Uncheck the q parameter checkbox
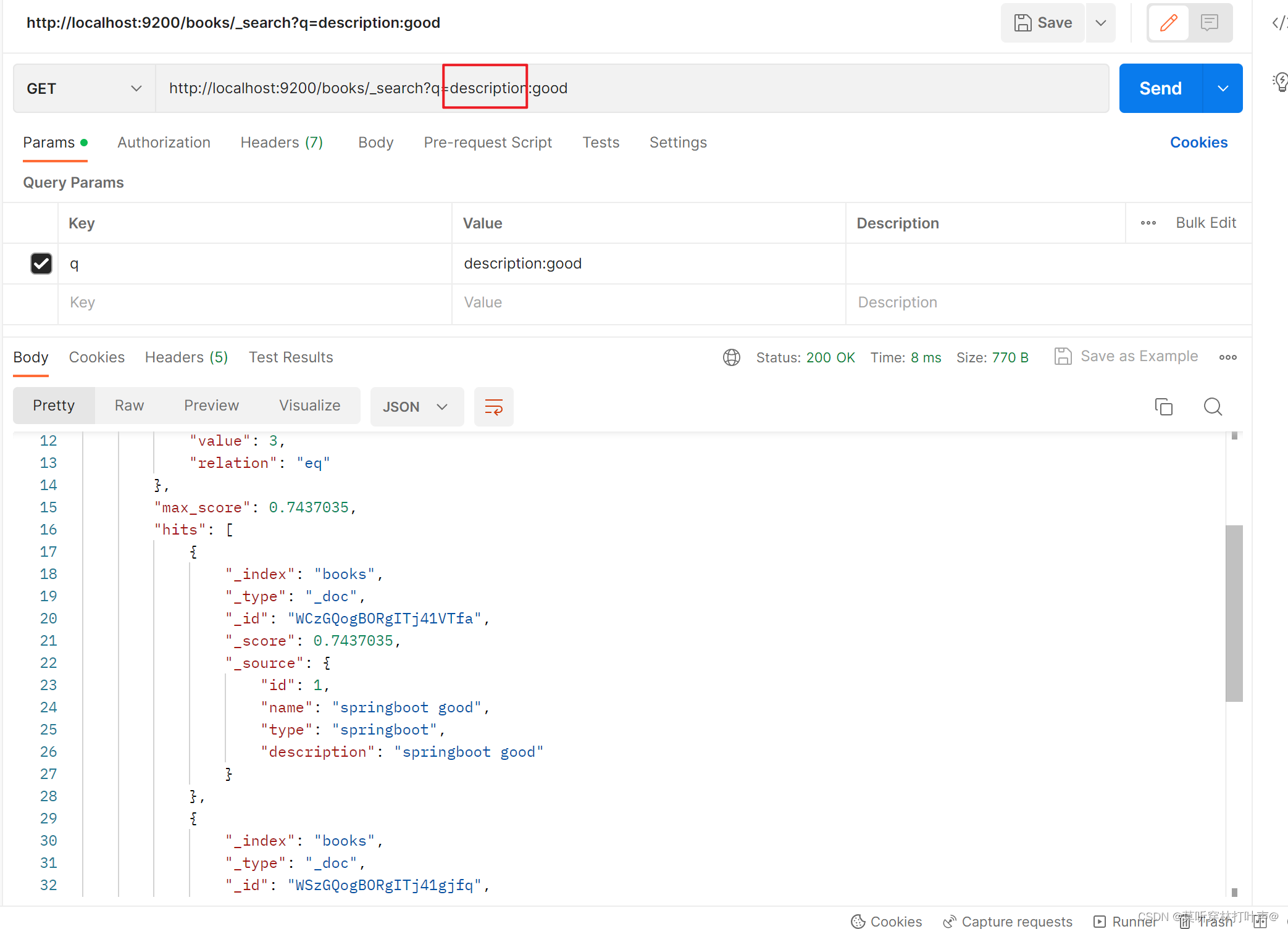 point(41,264)
